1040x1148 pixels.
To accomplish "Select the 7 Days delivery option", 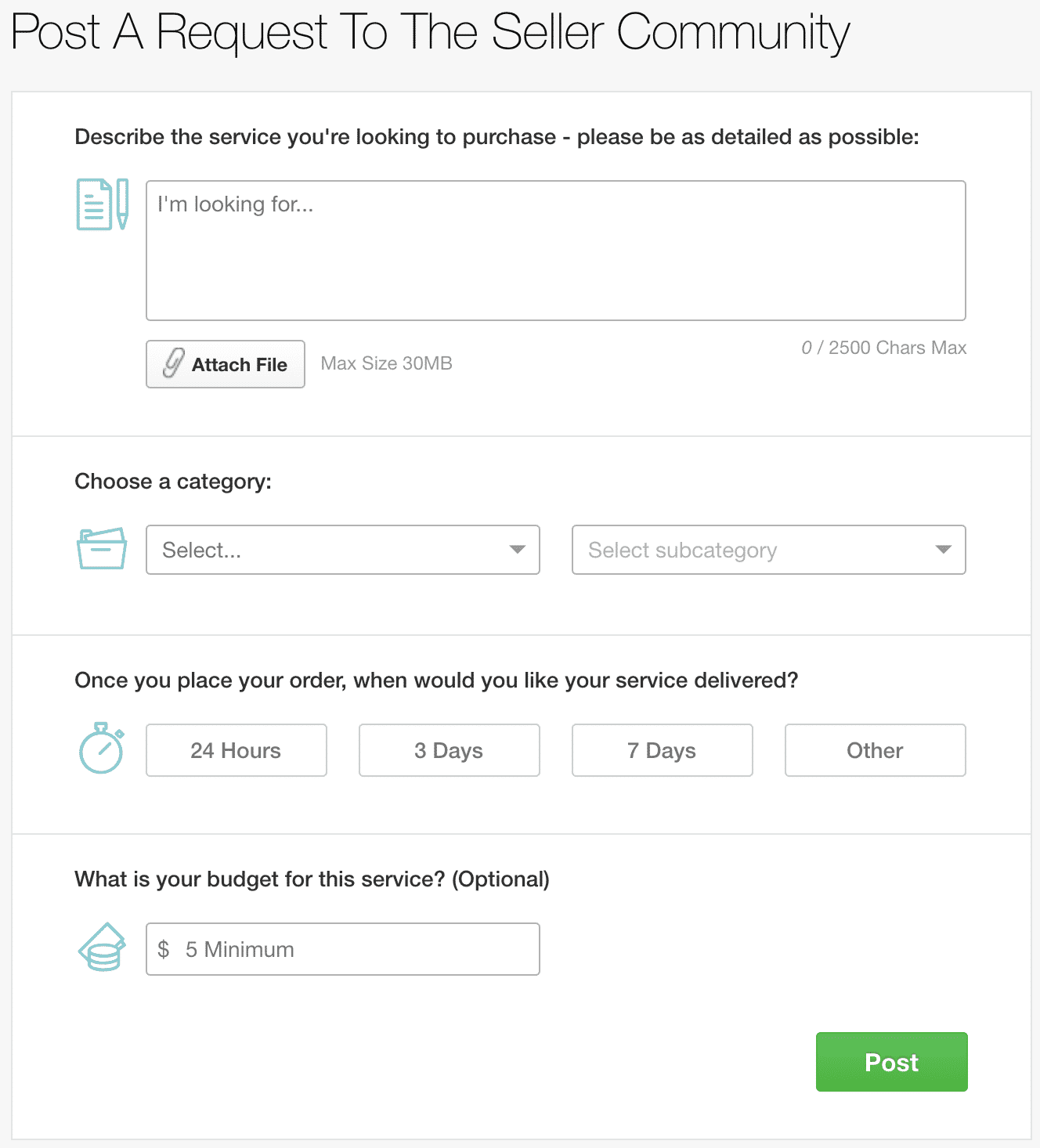I will click(x=662, y=750).
